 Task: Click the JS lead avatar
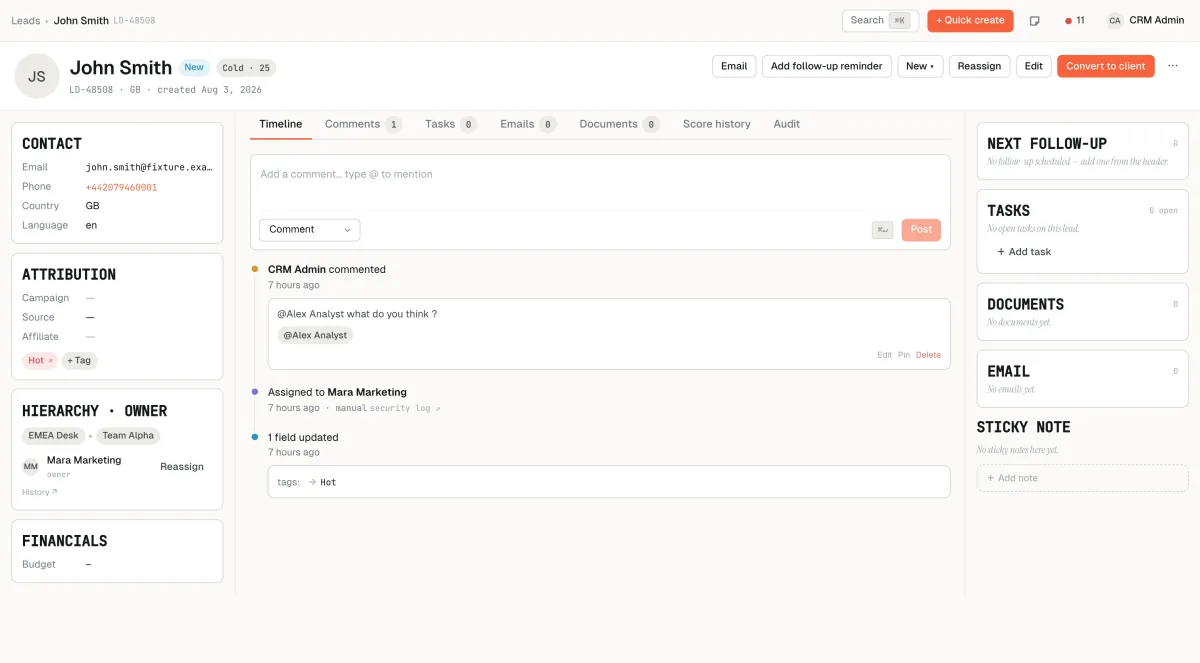coord(36,76)
